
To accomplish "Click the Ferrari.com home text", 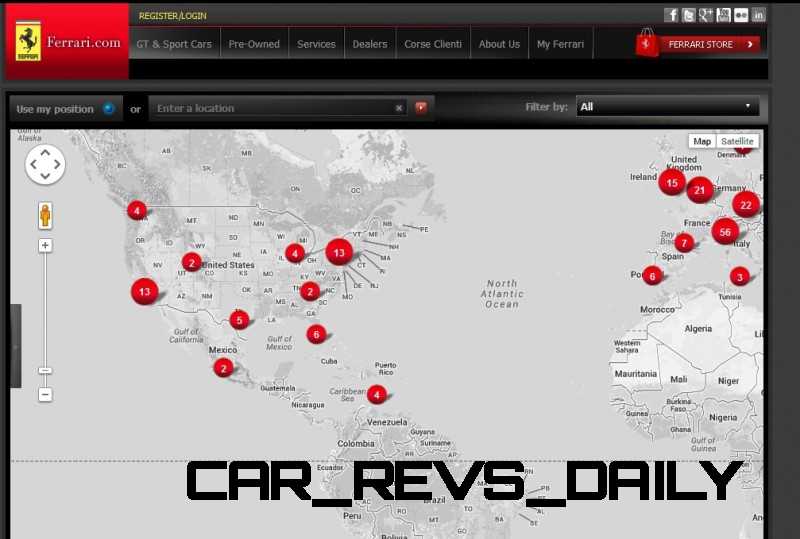I will pyautogui.click(x=84, y=42).
